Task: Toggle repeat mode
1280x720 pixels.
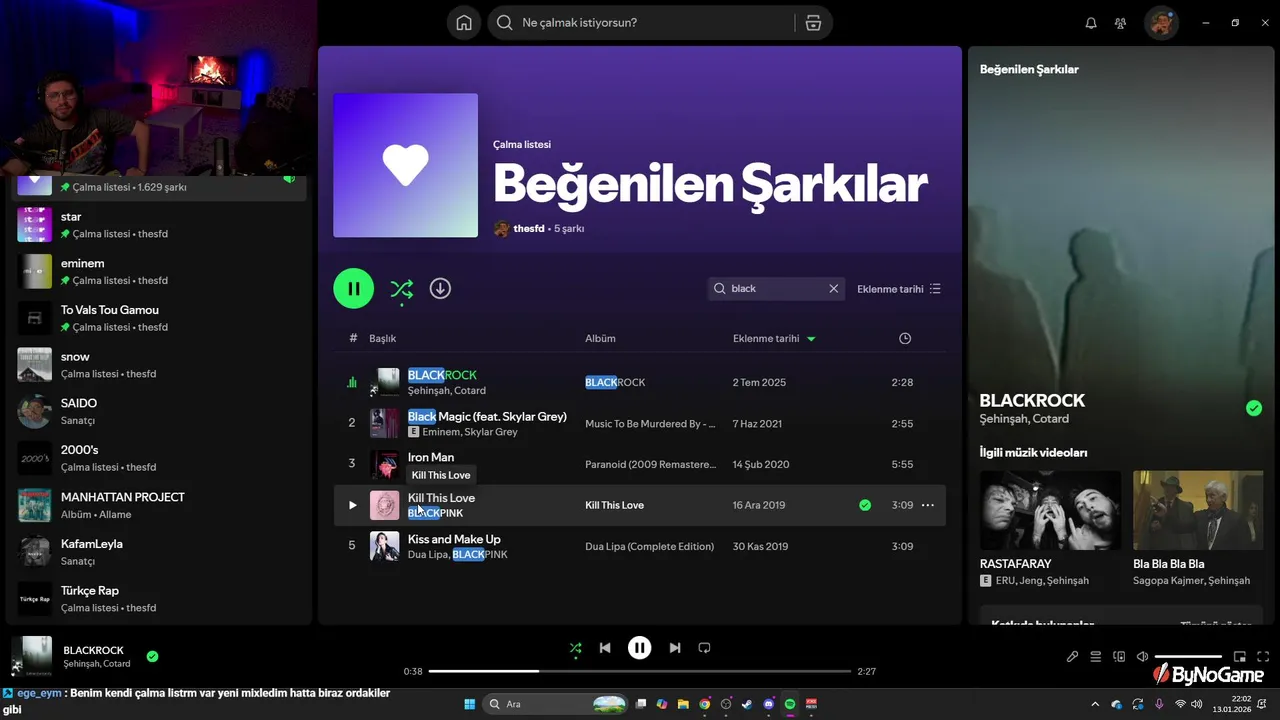Action: (x=704, y=648)
